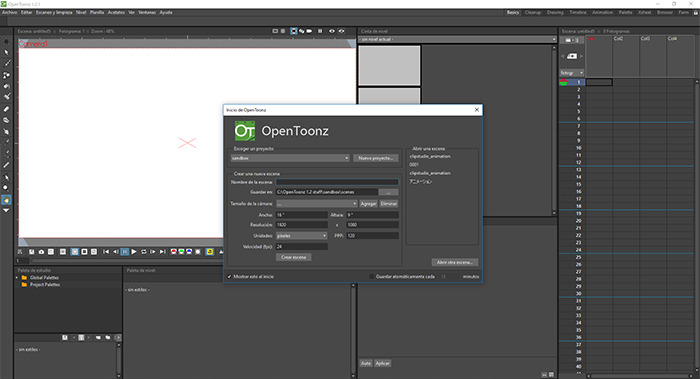This screenshot has height=379, width=700.
Task: Click the 'Nuevo proyecto...' button
Action: (x=376, y=158)
